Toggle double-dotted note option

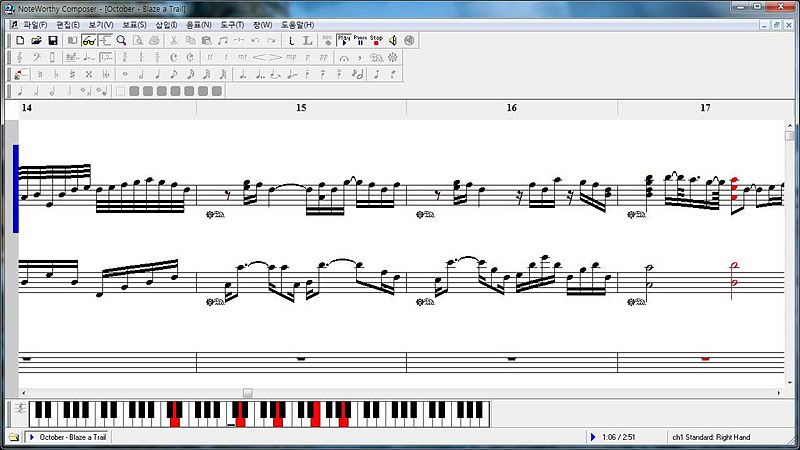(x=259, y=74)
